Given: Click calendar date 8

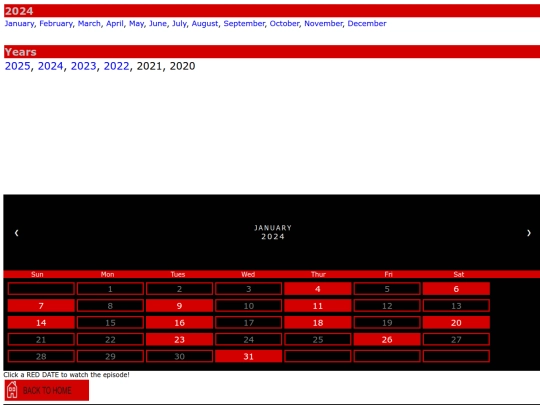Looking at the screenshot, I should pyautogui.click(x=110, y=305).
